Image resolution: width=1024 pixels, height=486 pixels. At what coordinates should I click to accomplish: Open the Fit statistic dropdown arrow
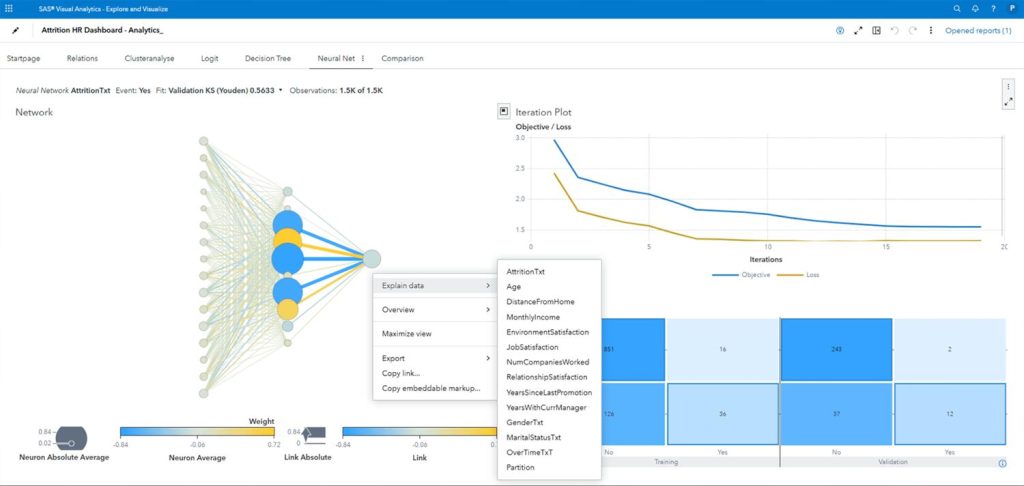[281, 91]
